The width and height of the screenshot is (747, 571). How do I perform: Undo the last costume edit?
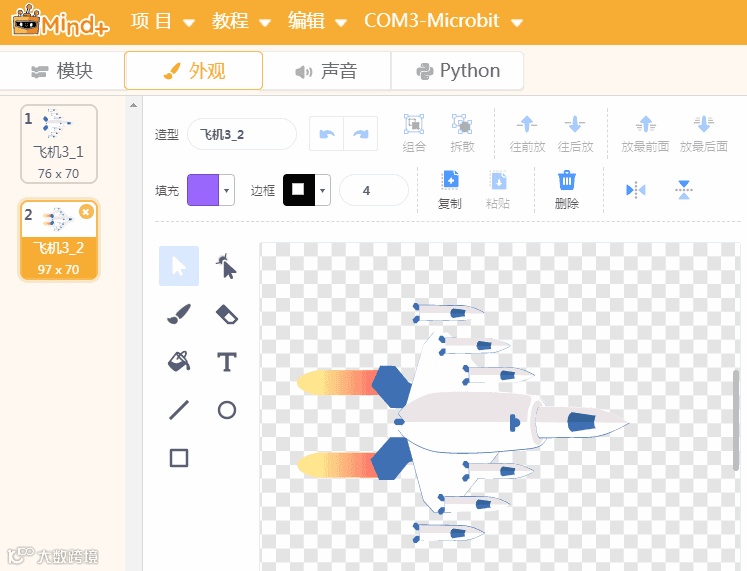326,134
